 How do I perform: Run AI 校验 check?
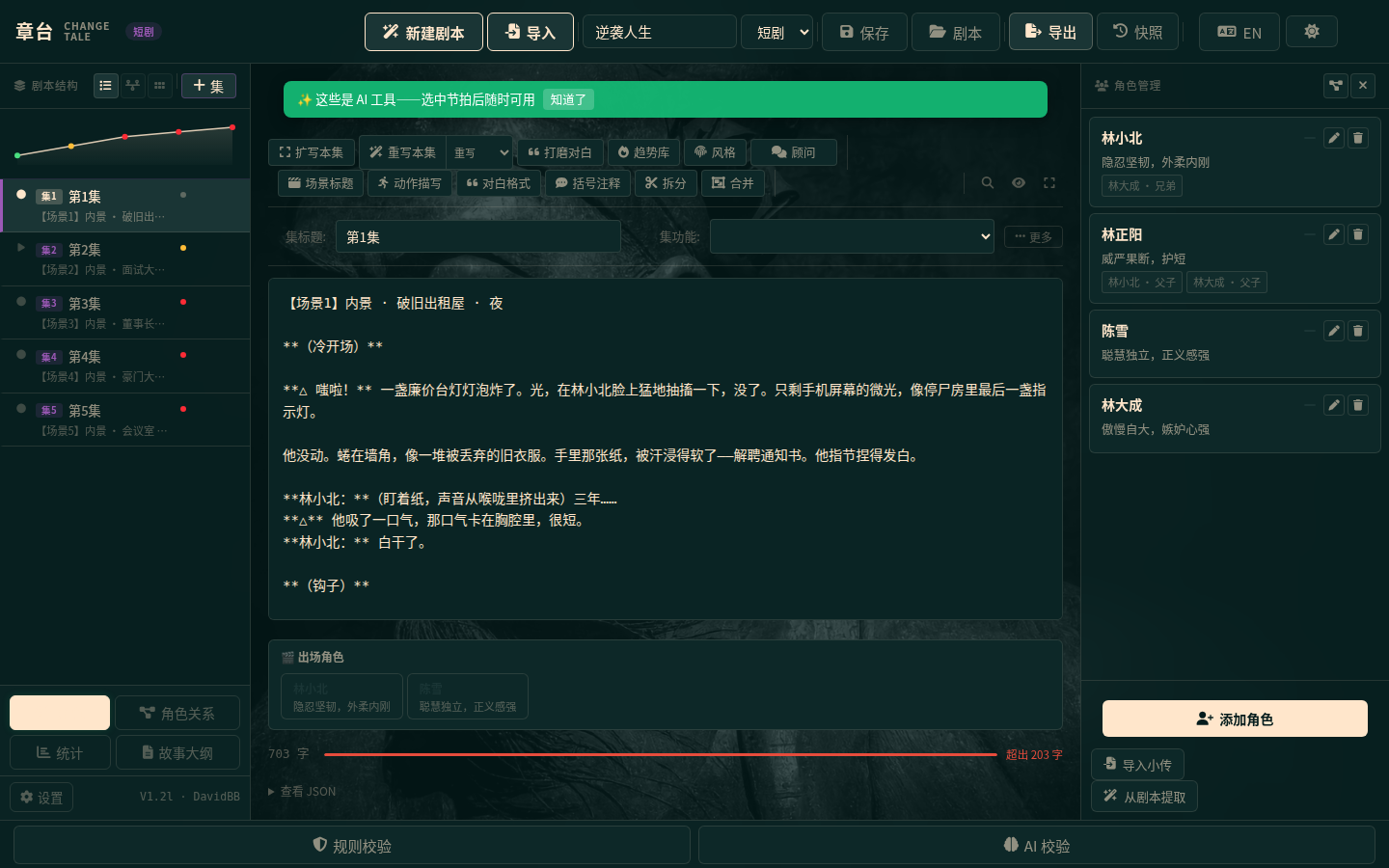(x=1037, y=845)
